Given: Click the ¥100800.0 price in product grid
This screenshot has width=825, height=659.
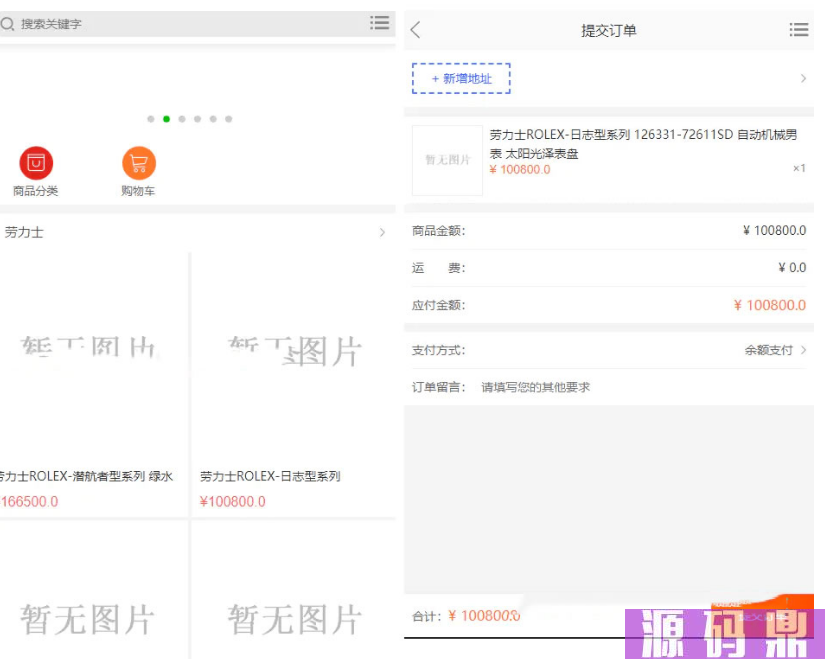Looking at the screenshot, I should point(233,502).
